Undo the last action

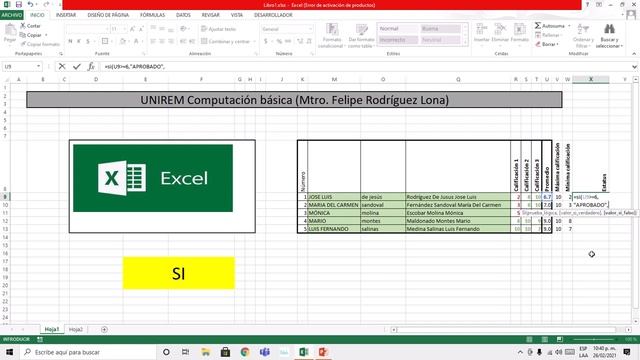[x=30, y=4]
